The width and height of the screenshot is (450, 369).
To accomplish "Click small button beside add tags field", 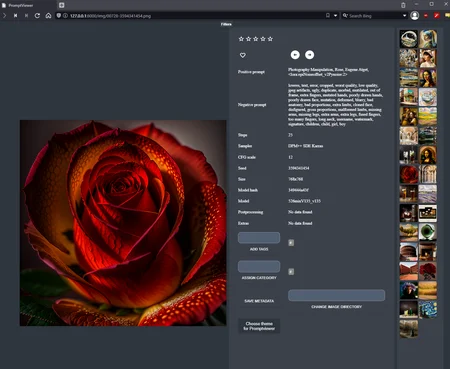I will pyautogui.click(x=291, y=243).
